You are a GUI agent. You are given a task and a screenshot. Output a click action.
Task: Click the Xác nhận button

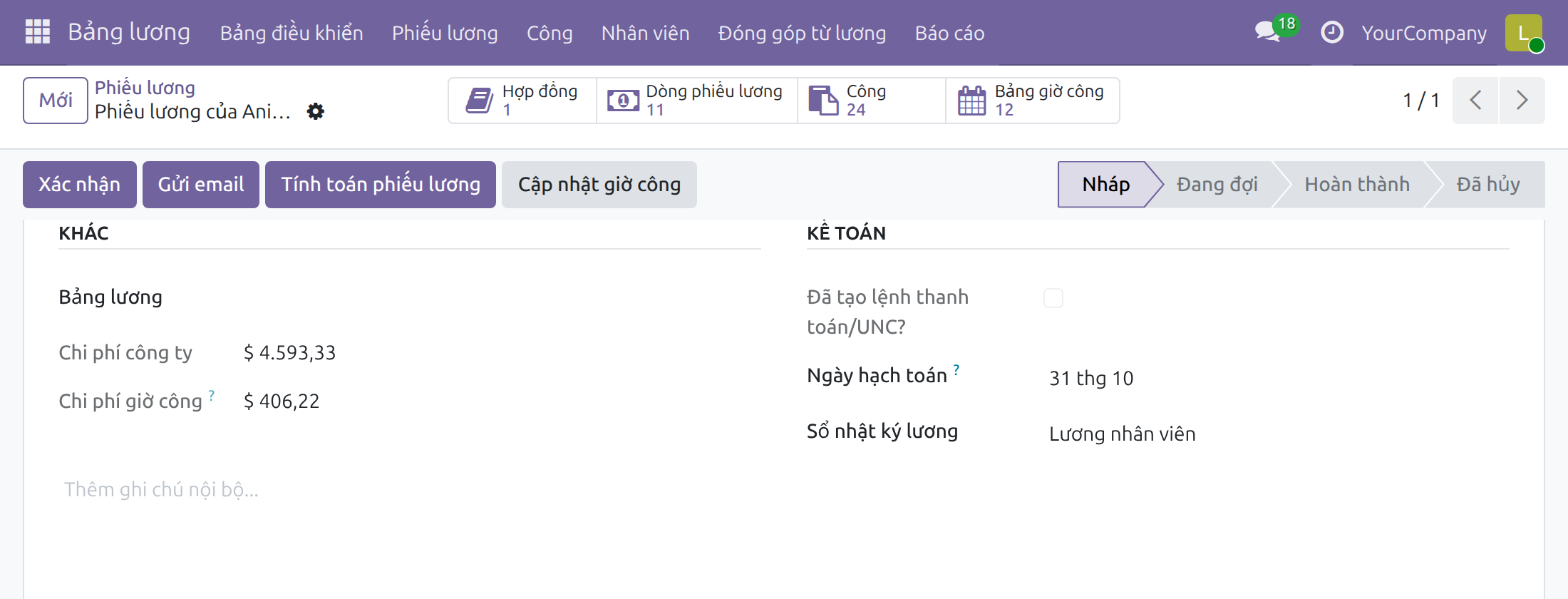pos(79,185)
